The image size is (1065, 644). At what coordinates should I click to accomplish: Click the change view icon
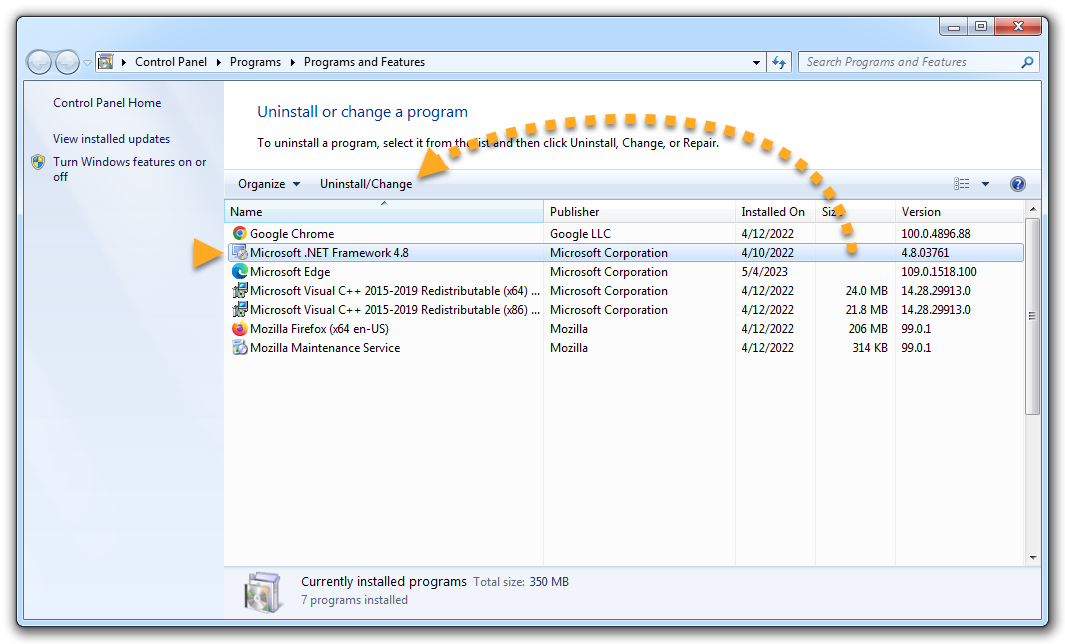962,184
